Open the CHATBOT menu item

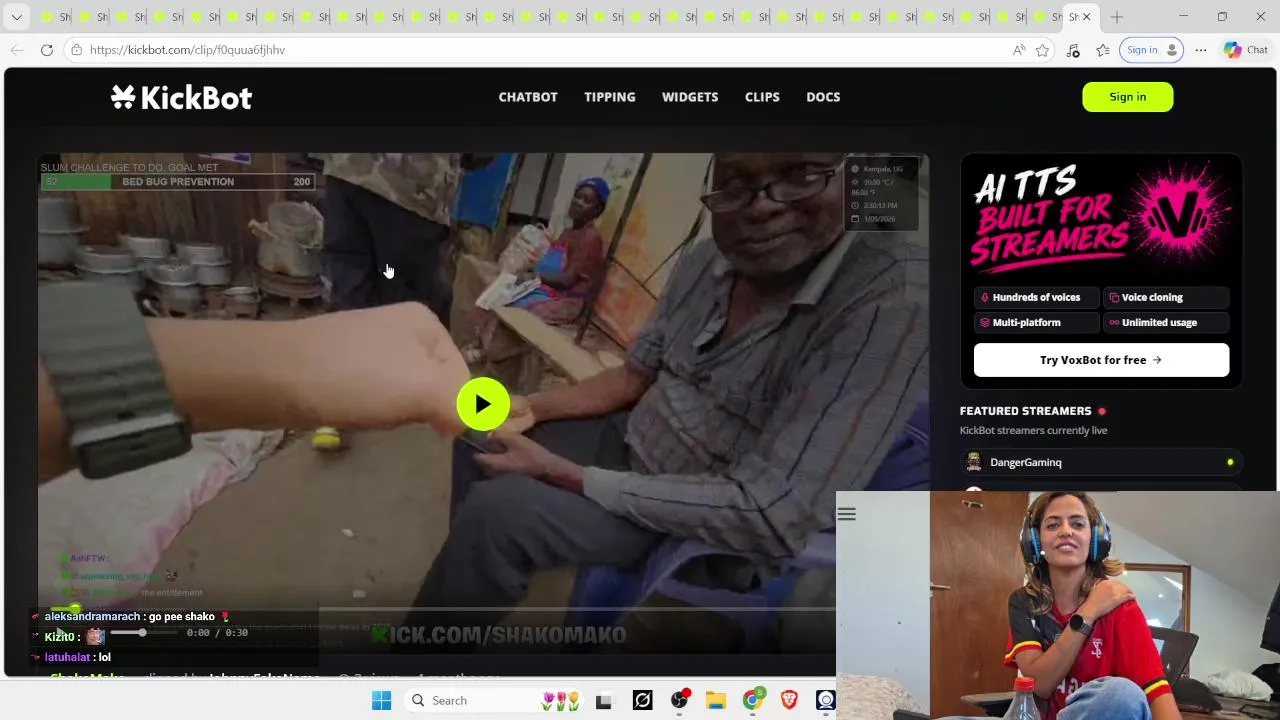point(528,97)
